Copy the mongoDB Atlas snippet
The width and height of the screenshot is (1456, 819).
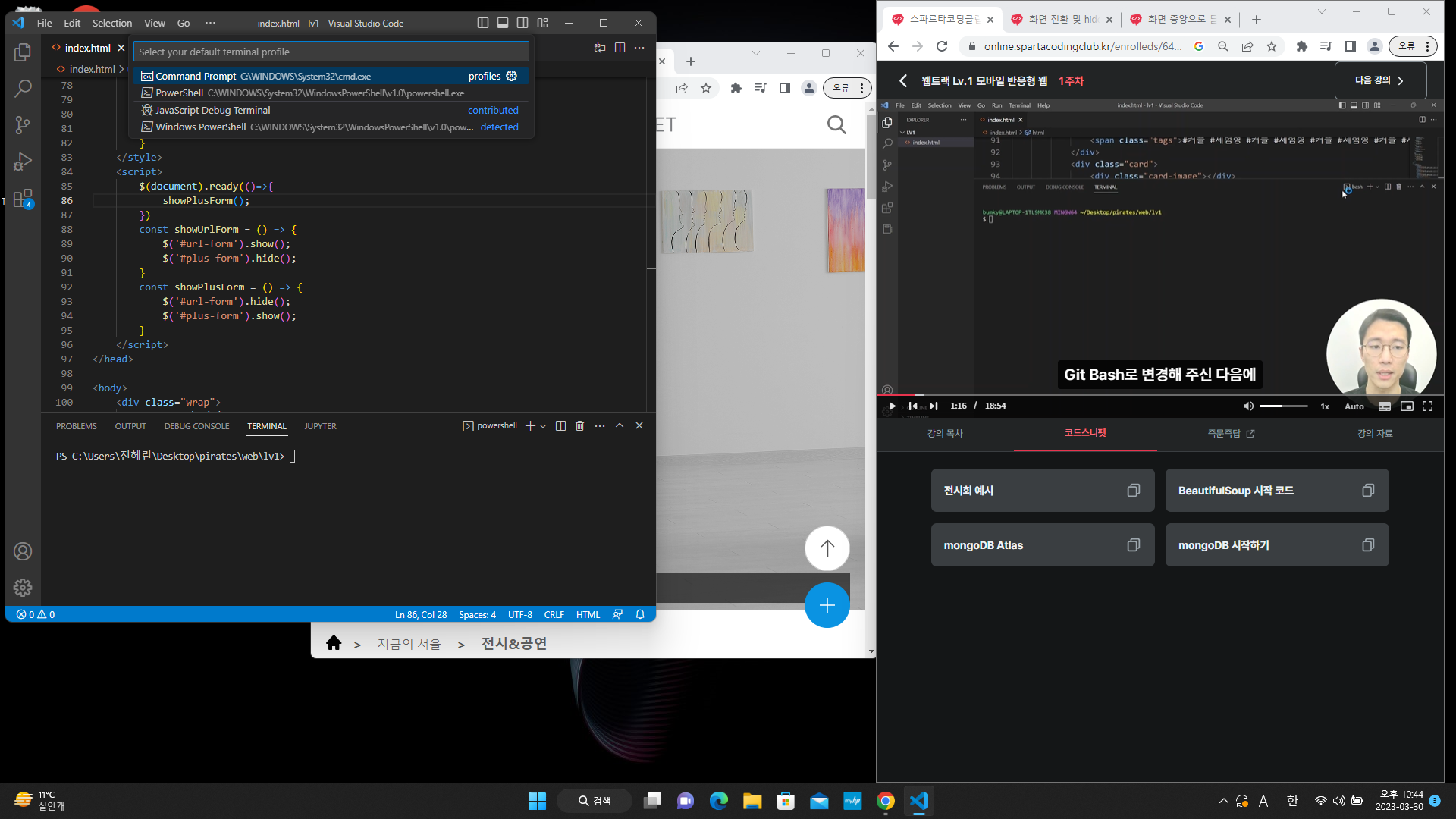(1134, 545)
